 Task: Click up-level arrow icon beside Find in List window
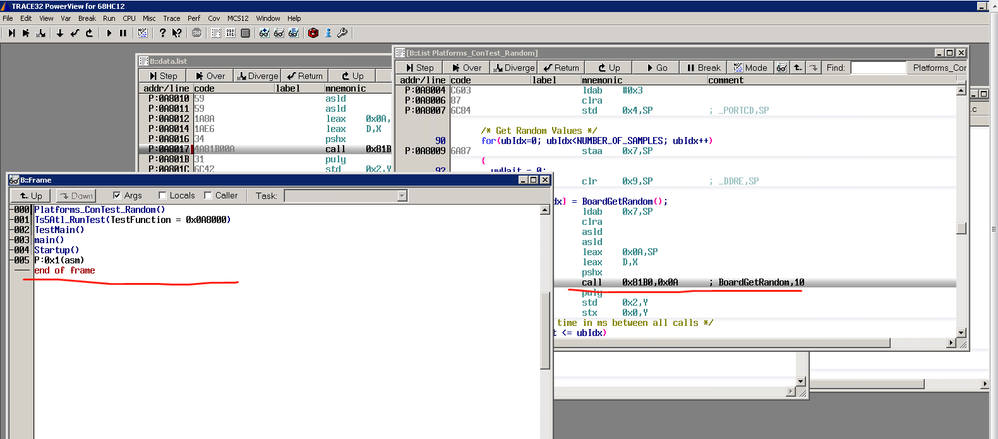pos(797,67)
